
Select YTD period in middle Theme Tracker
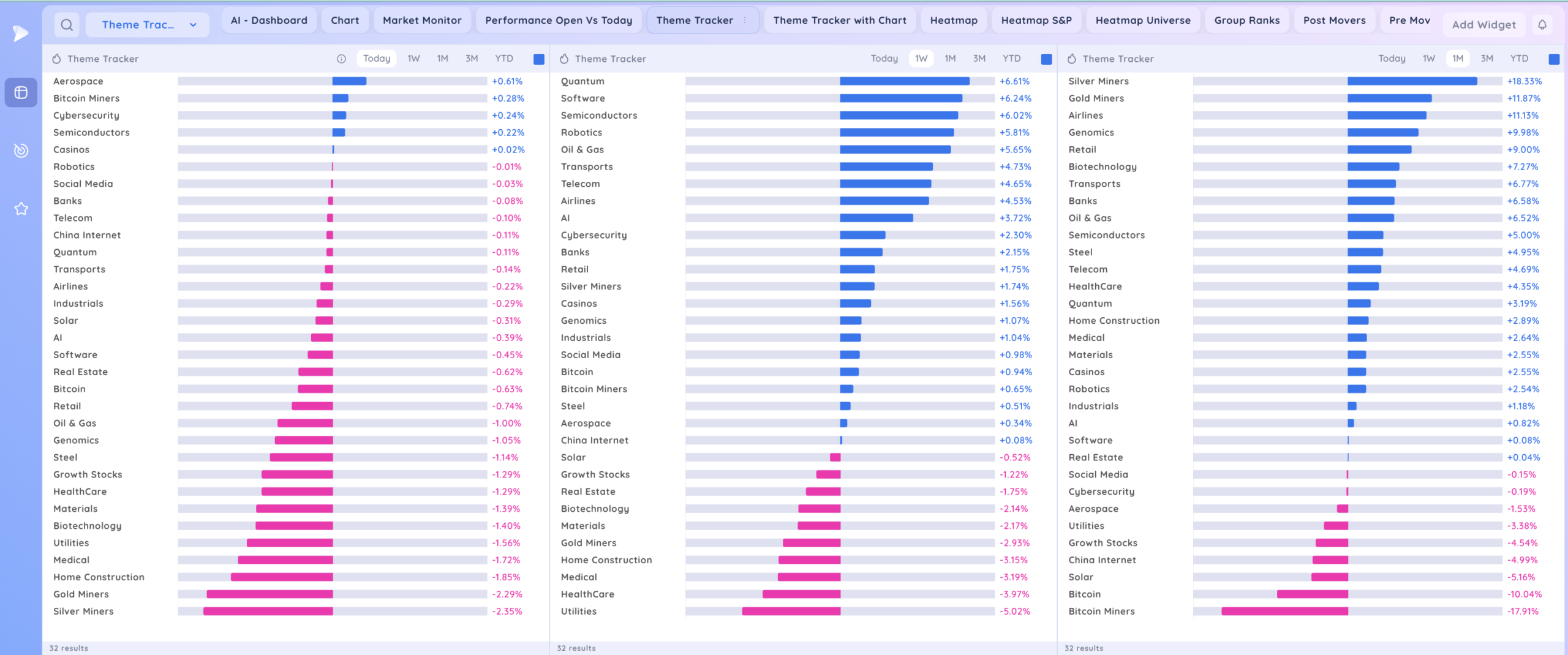point(1011,59)
